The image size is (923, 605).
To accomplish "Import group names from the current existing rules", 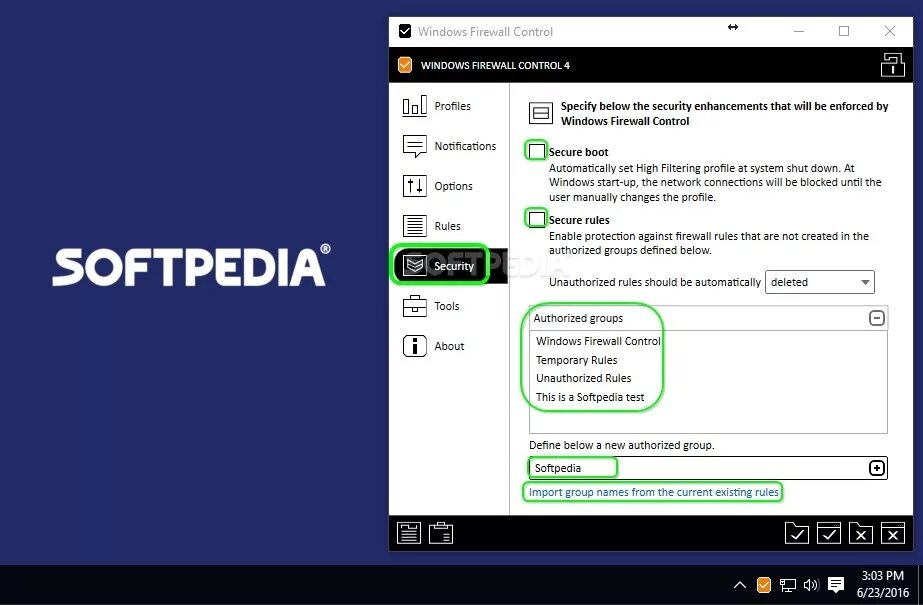I will pos(653,492).
